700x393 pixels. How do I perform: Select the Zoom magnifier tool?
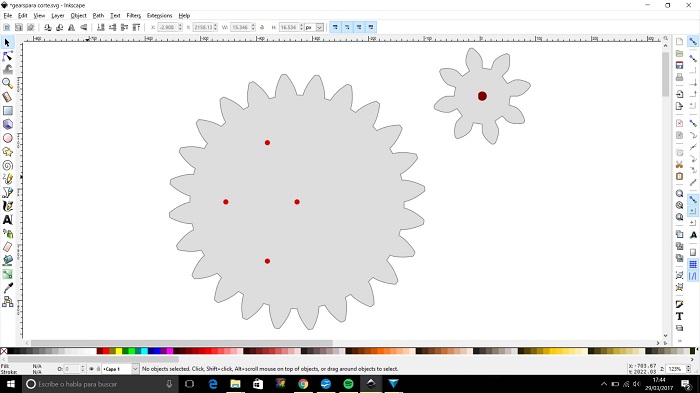(7, 83)
